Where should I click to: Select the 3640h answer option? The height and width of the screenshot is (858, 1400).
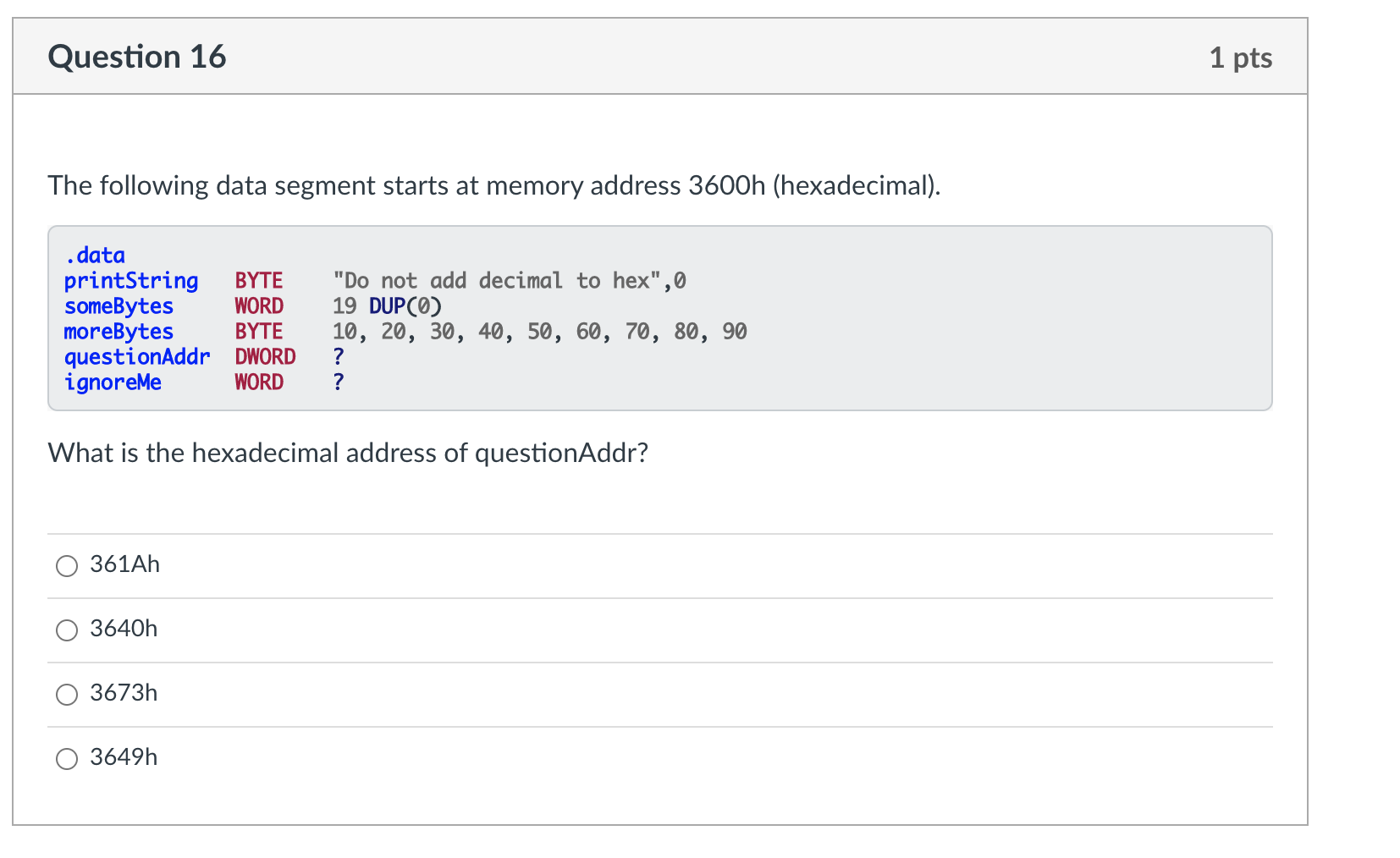66,630
